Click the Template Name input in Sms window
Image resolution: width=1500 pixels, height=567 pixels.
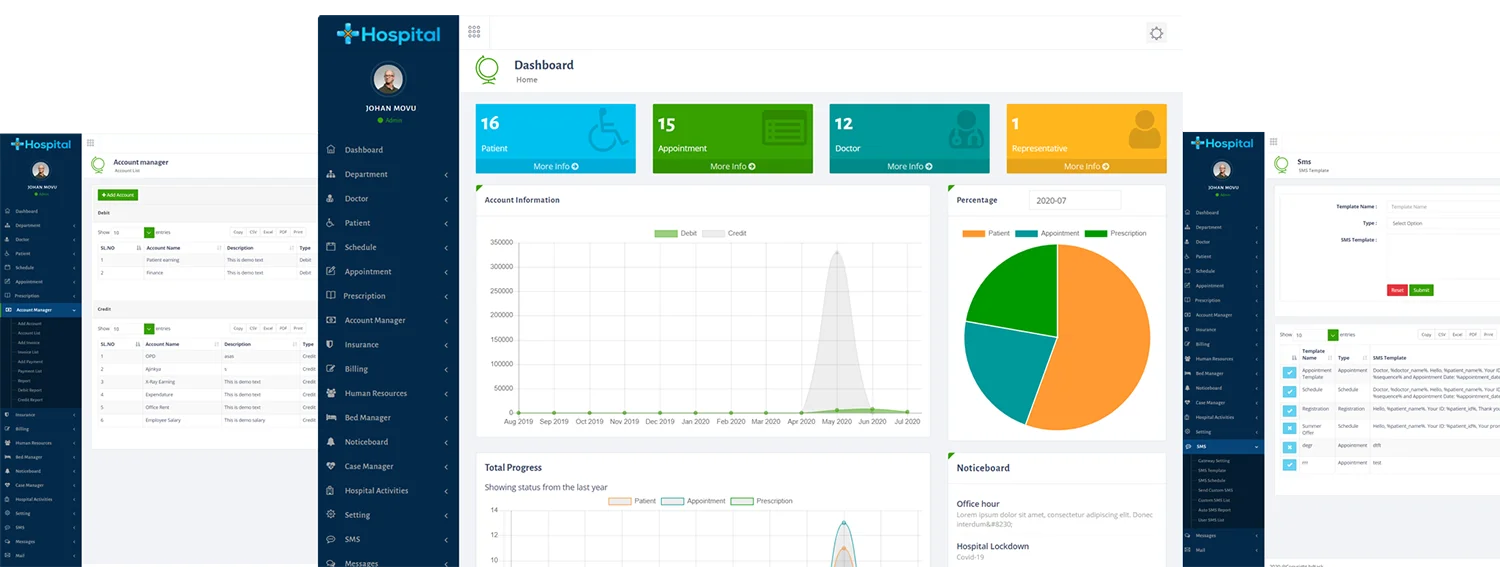(1443, 206)
